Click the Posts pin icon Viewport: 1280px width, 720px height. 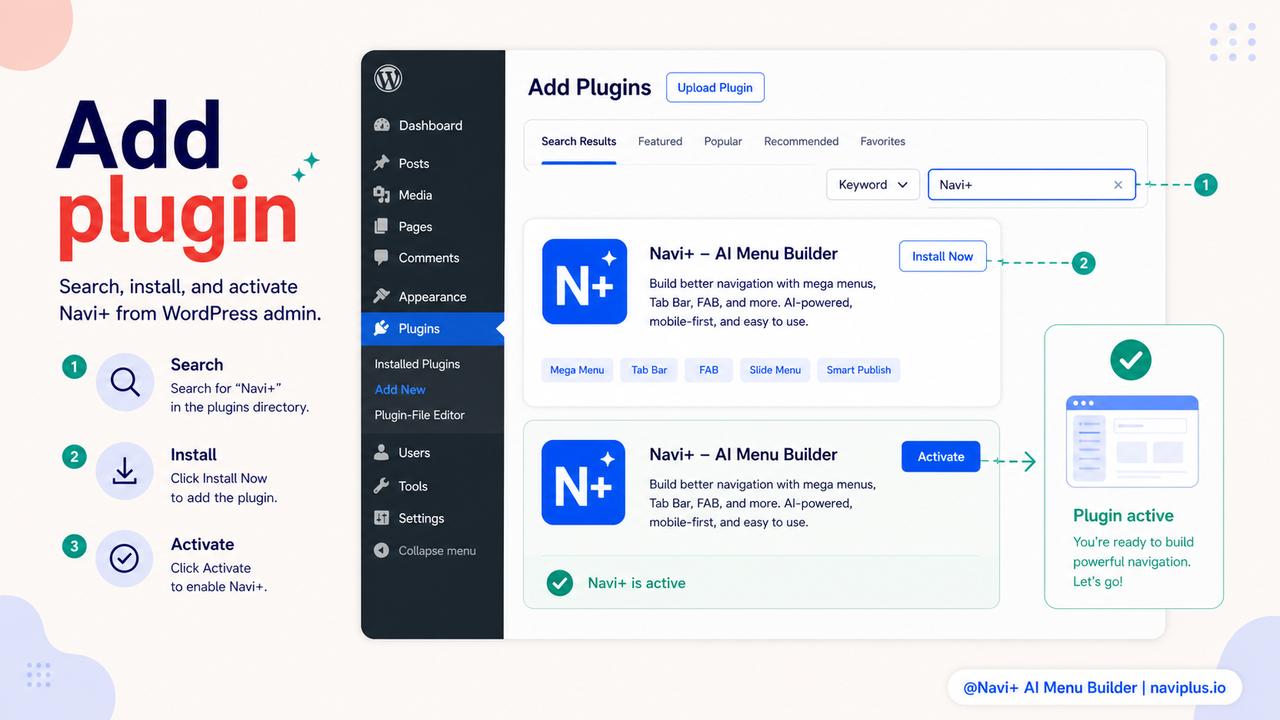click(381, 163)
